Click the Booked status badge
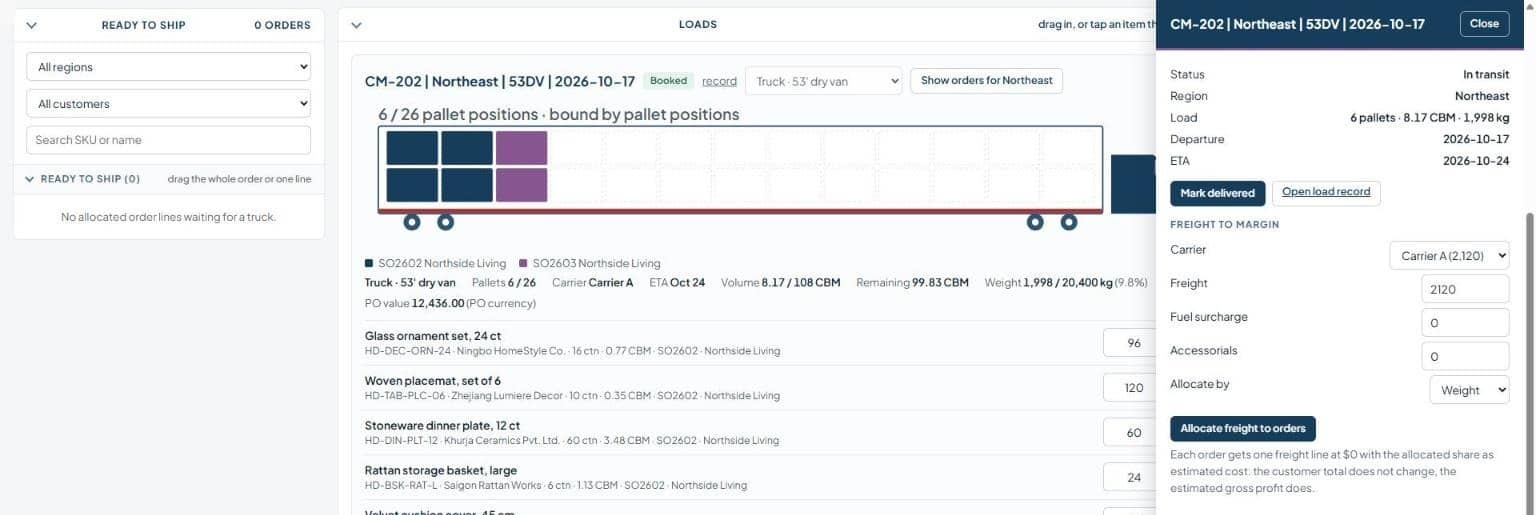The height and width of the screenshot is (515, 1536). coord(668,81)
